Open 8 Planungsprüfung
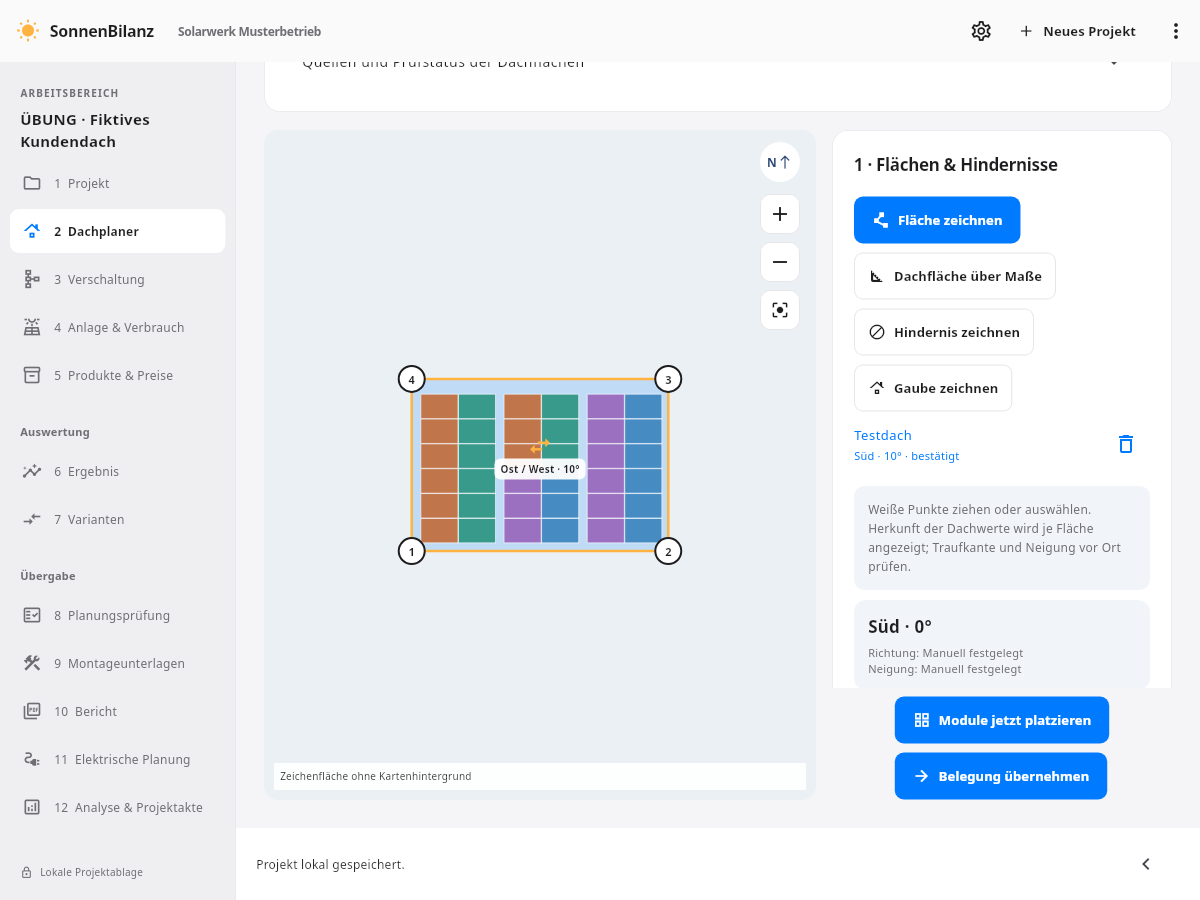The height and width of the screenshot is (900, 1200). 118,615
